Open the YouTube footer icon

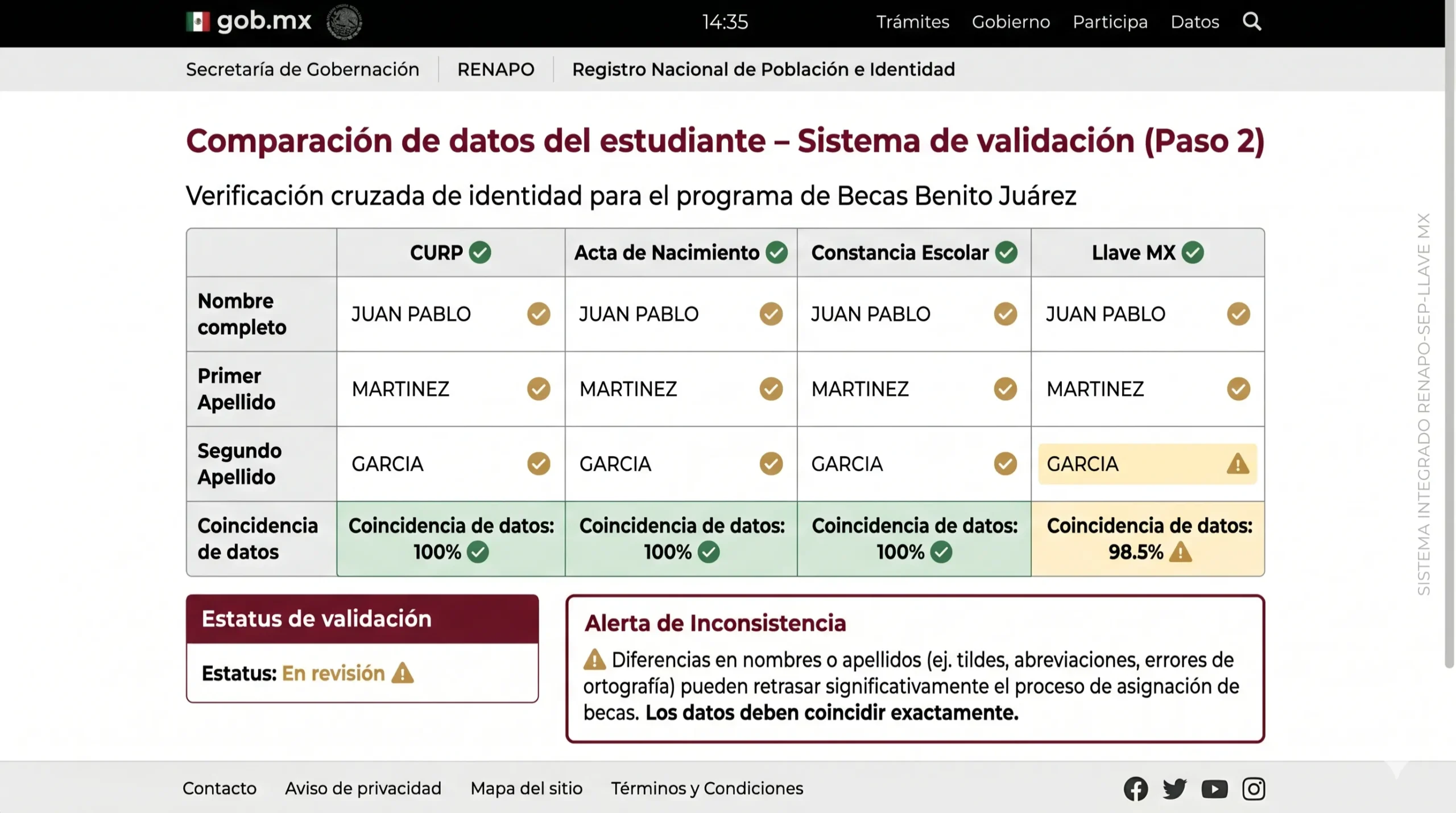click(x=1214, y=789)
